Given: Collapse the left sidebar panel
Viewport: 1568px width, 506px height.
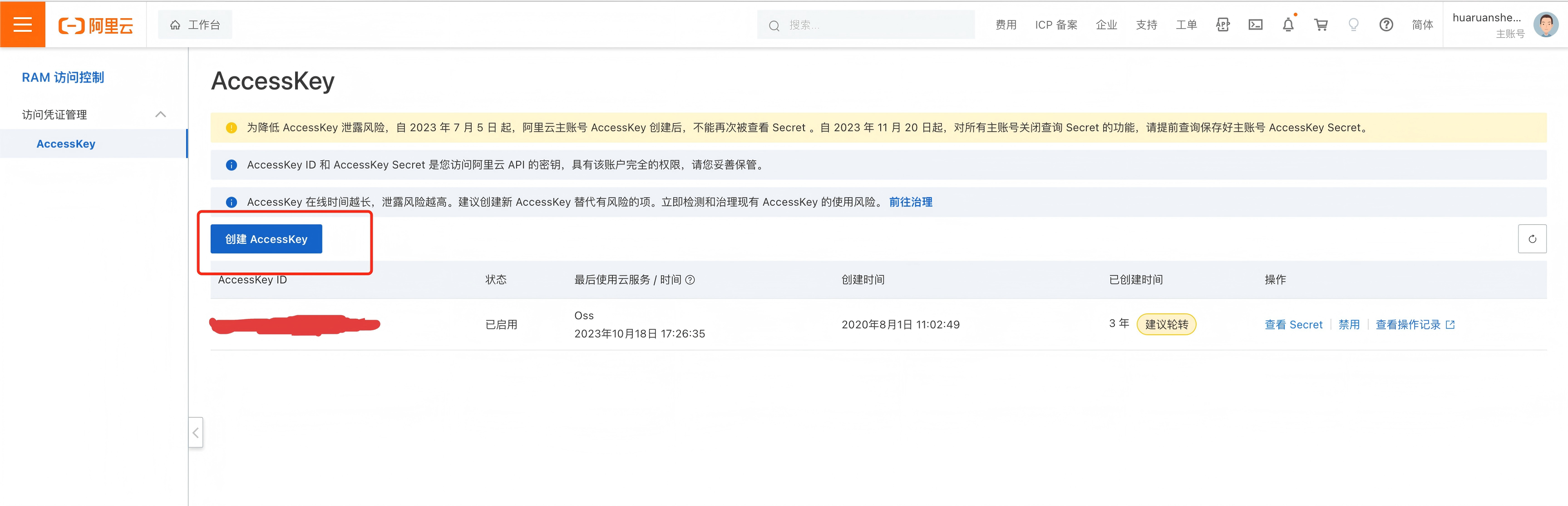Looking at the screenshot, I should (x=195, y=433).
